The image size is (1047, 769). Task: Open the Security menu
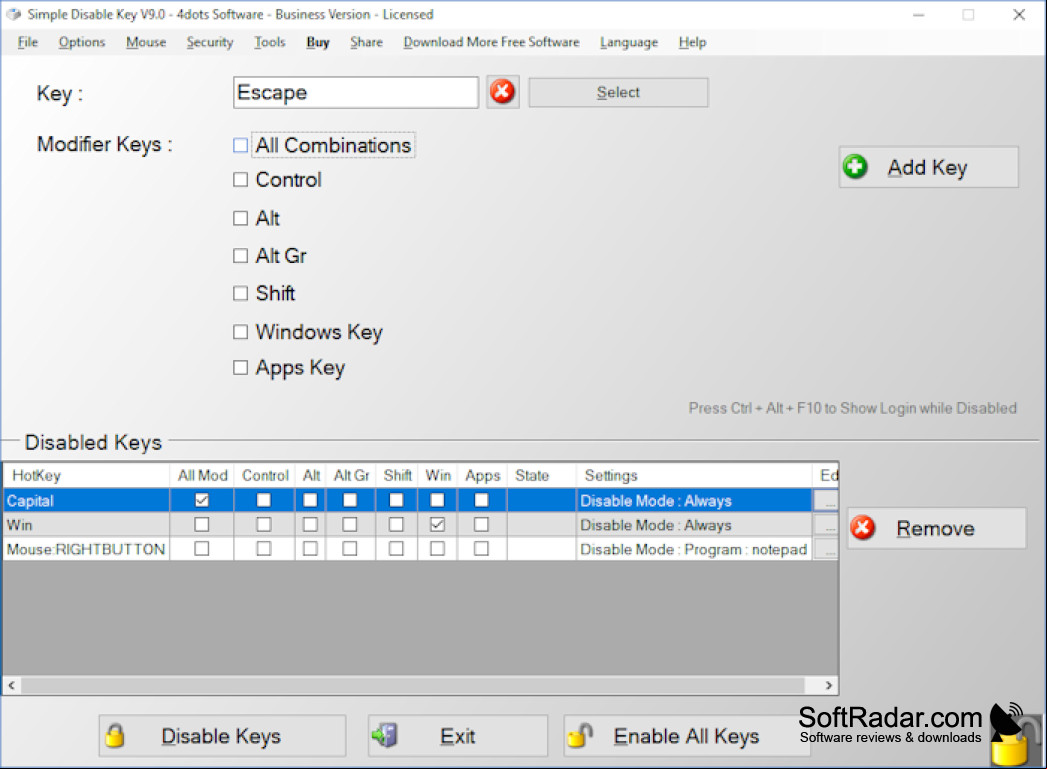click(210, 42)
